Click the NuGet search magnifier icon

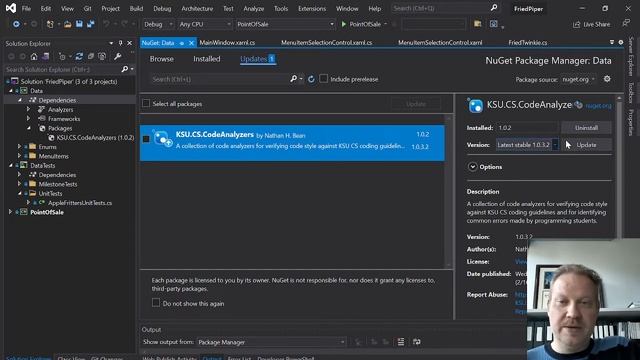click(x=293, y=79)
